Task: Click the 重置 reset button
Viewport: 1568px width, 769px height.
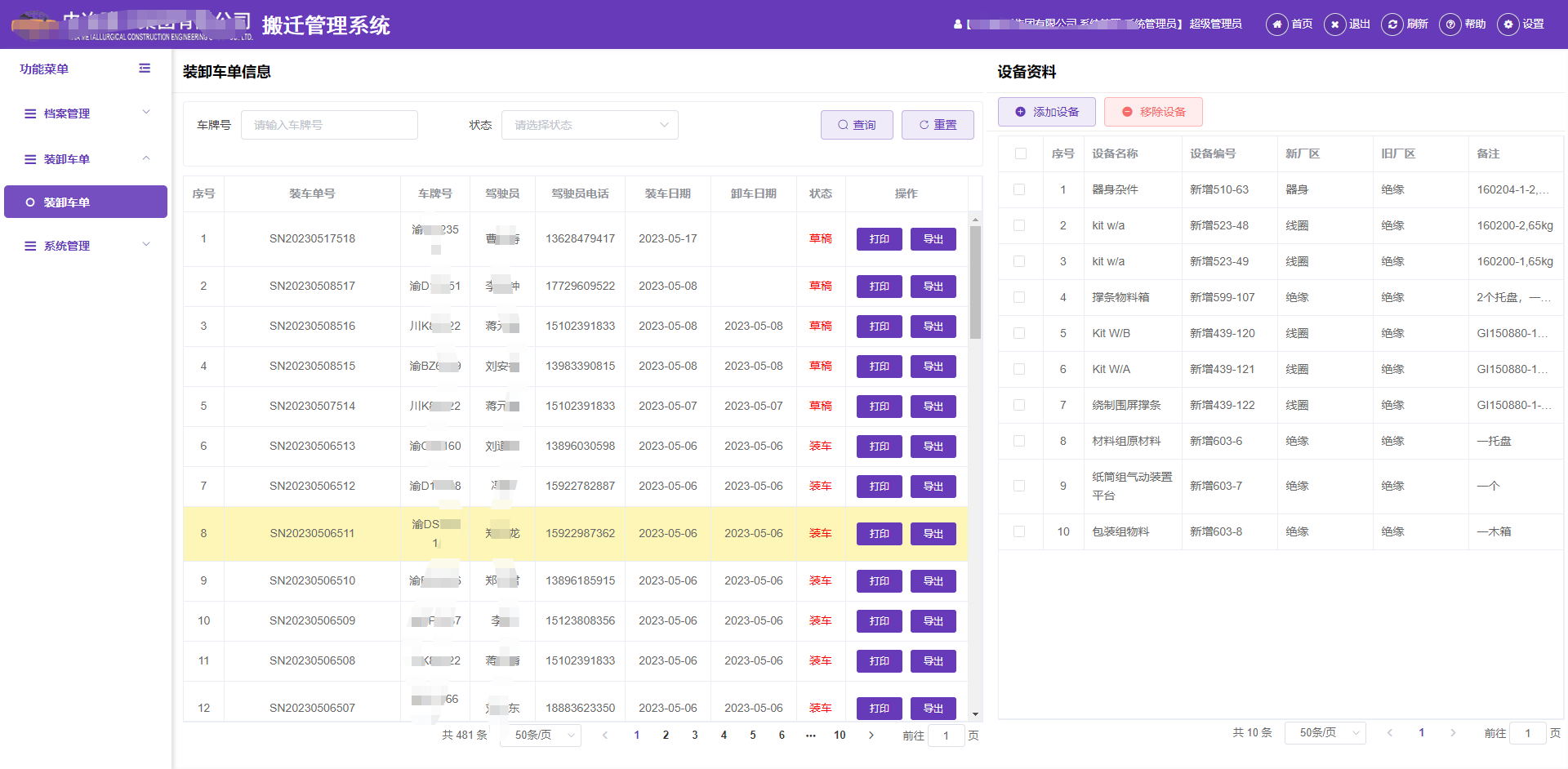Action: click(x=938, y=125)
